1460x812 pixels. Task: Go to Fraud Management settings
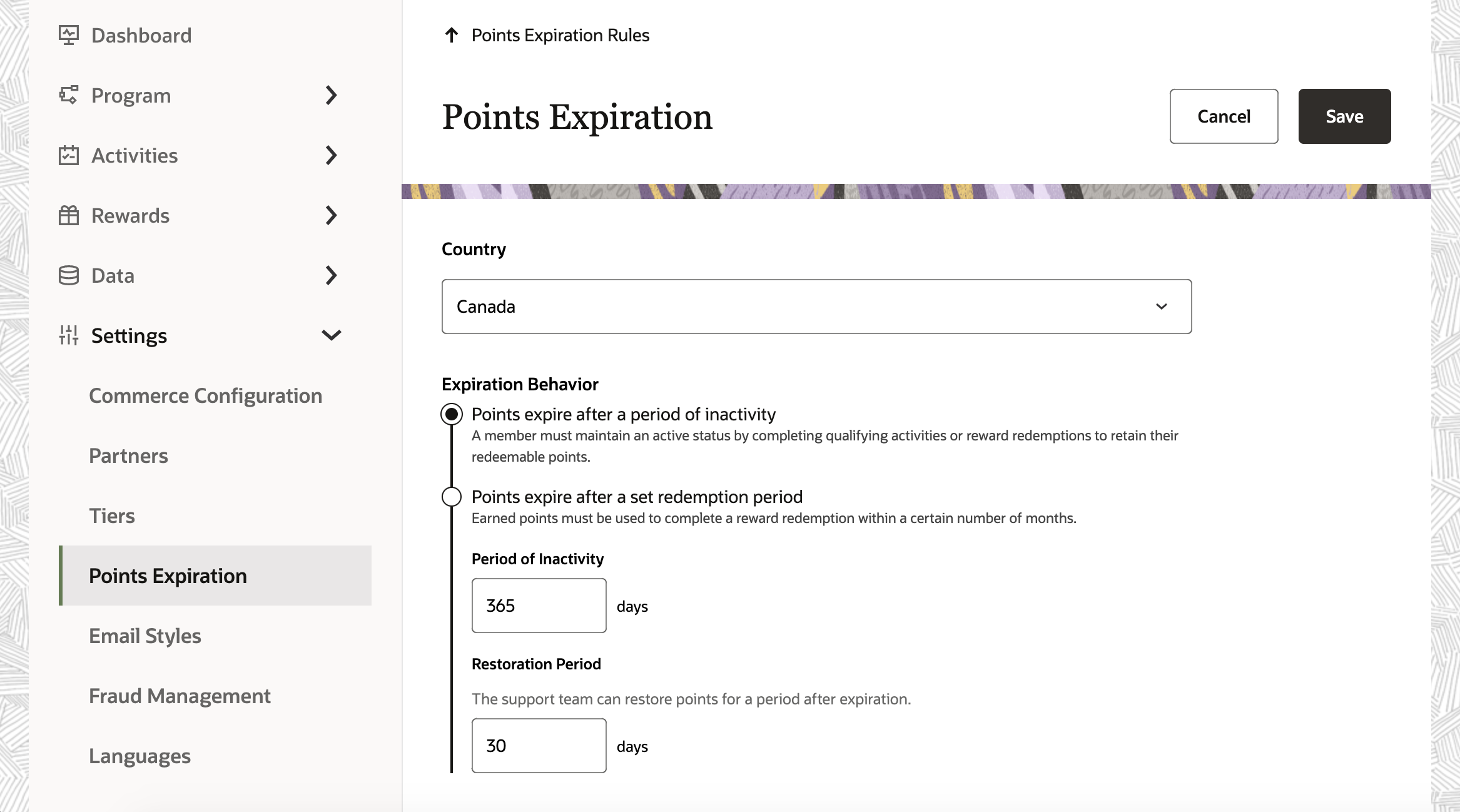(180, 696)
